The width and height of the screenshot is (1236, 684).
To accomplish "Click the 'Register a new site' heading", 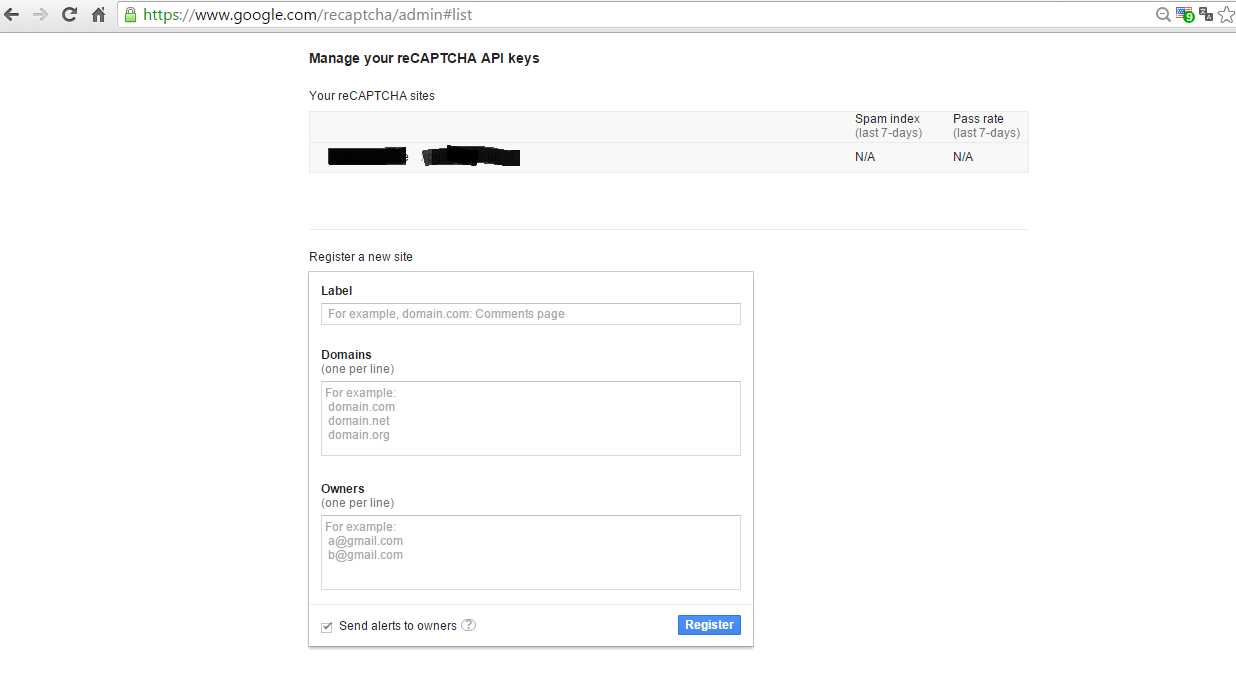I will pyautogui.click(x=361, y=257).
